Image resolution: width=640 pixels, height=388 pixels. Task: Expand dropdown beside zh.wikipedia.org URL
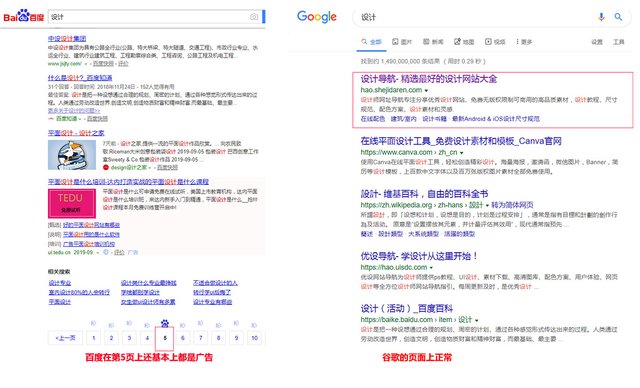[487, 205]
